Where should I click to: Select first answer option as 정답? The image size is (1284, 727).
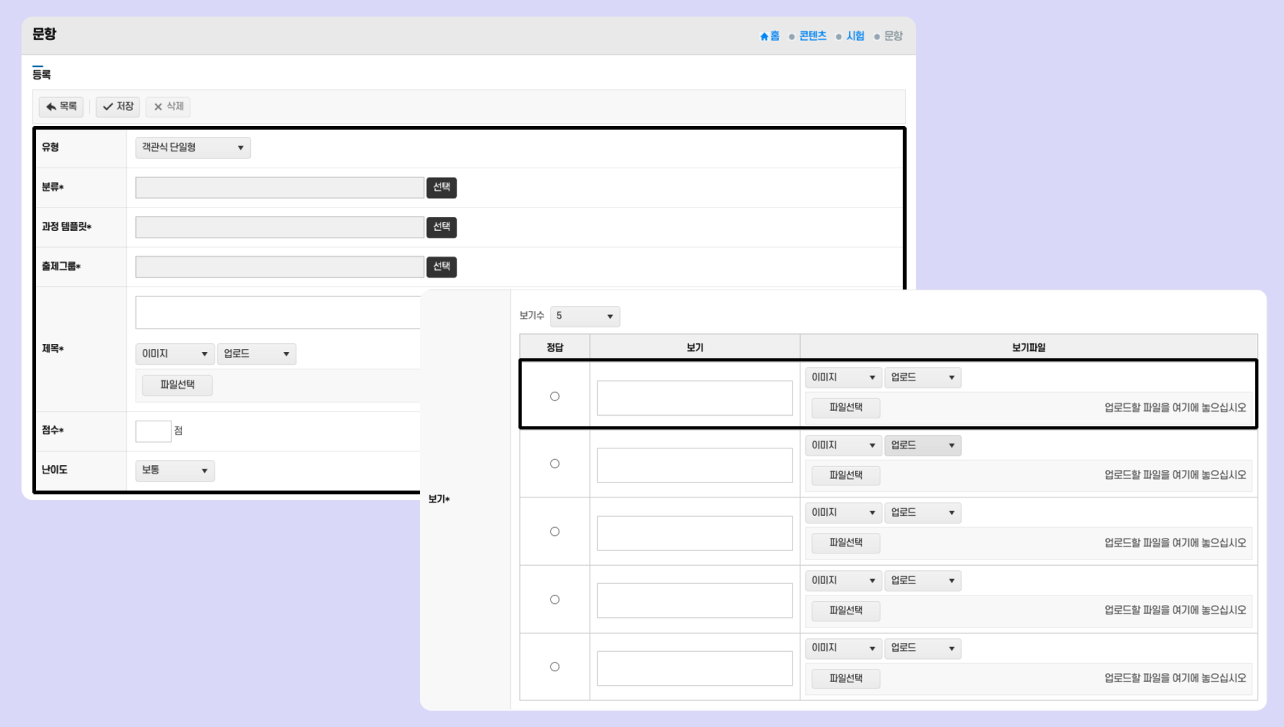(x=555, y=397)
